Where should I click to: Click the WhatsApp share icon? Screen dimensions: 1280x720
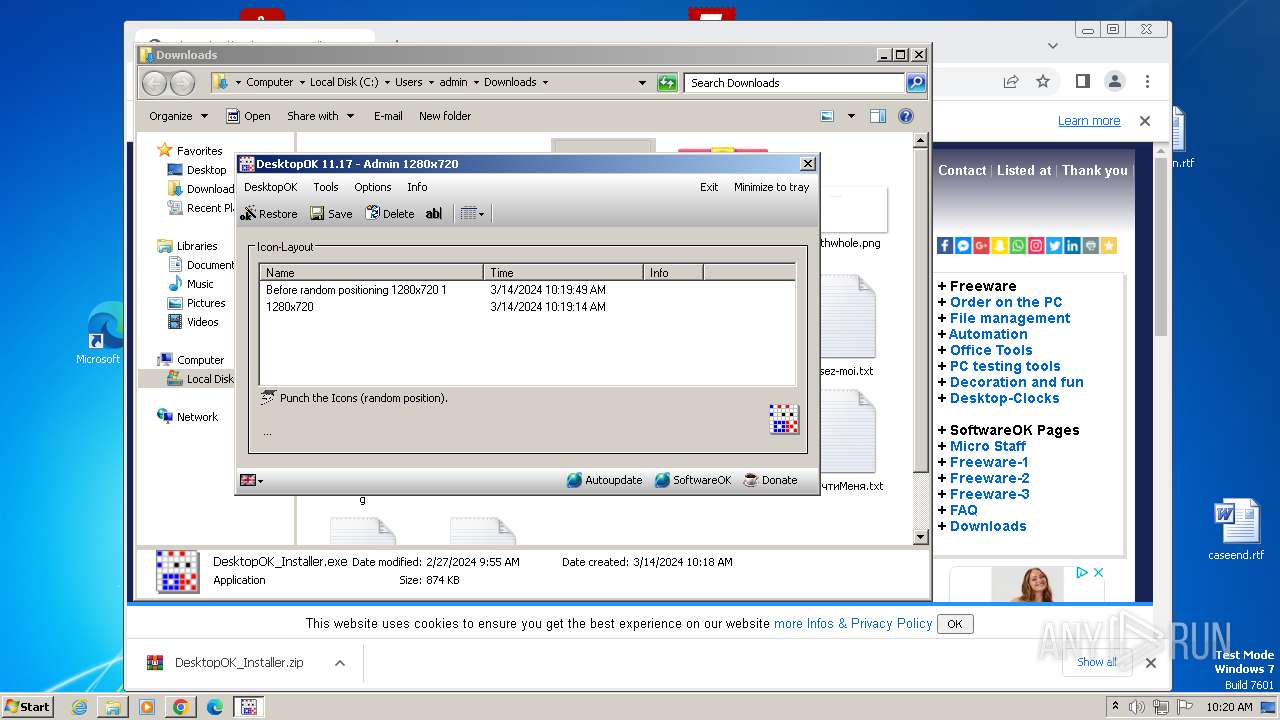[x=1017, y=245]
